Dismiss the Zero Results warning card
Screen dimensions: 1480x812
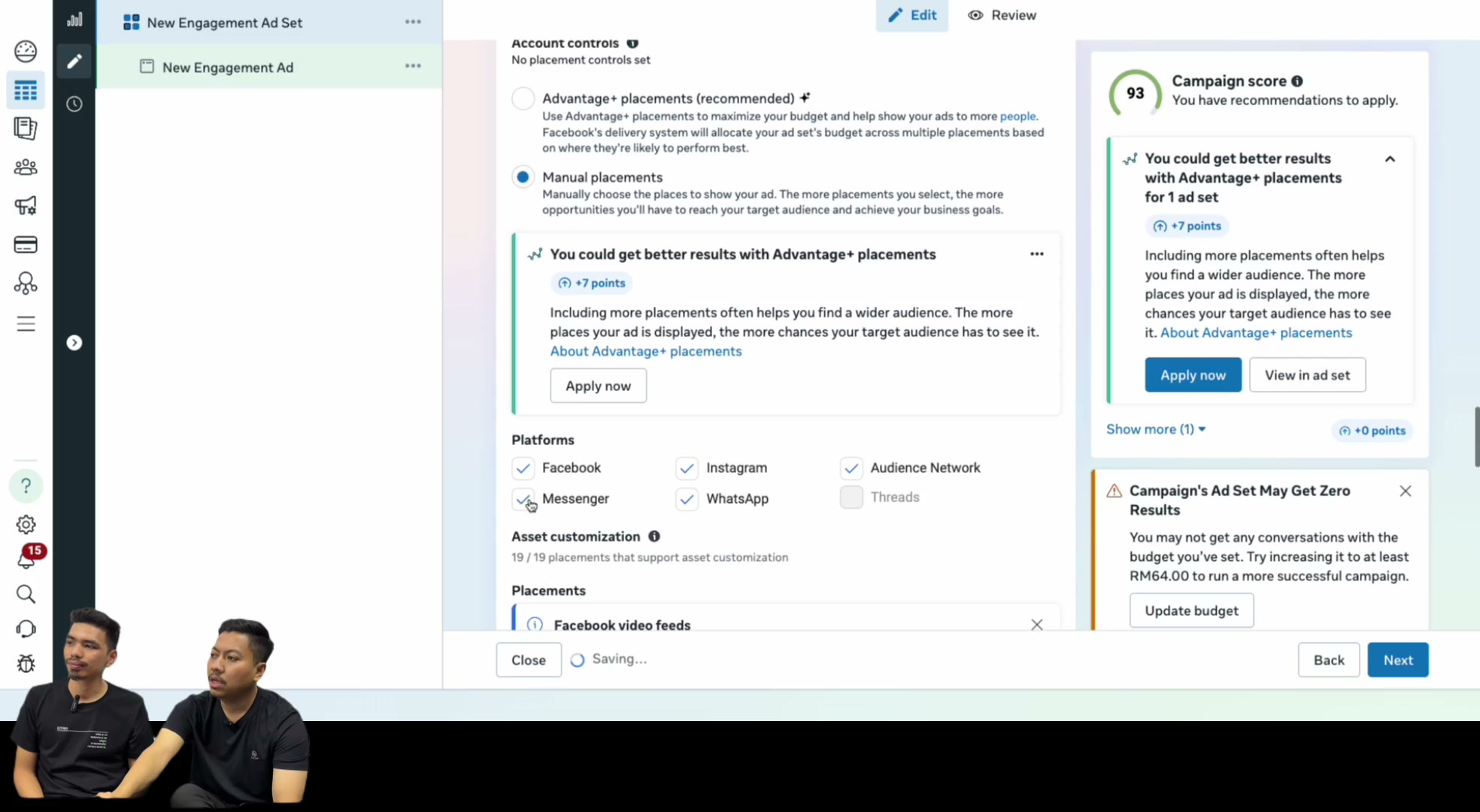[1405, 491]
